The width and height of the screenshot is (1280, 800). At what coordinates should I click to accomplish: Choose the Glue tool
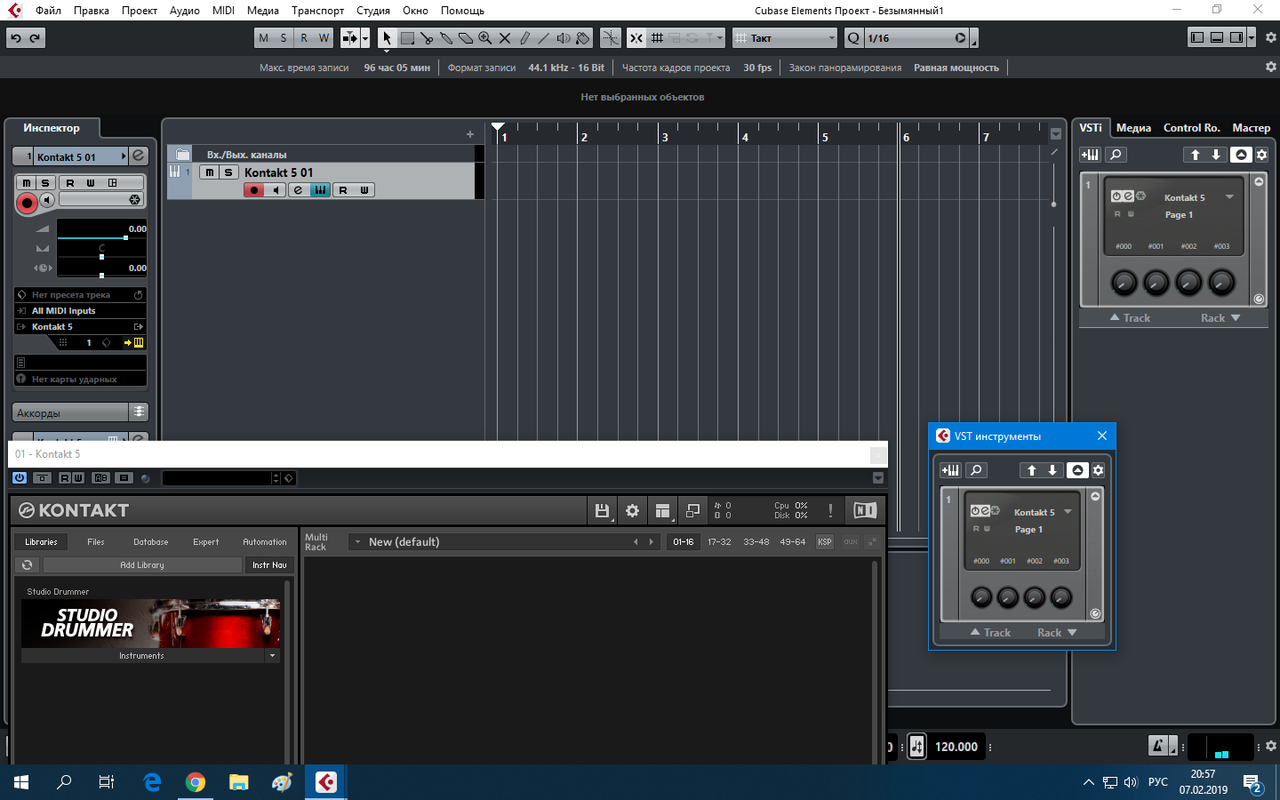(x=446, y=38)
